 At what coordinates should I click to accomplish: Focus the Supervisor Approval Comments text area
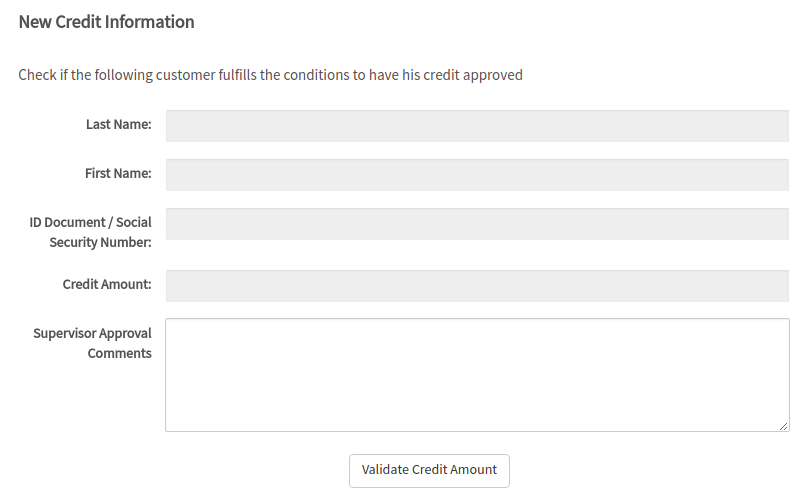pos(477,375)
